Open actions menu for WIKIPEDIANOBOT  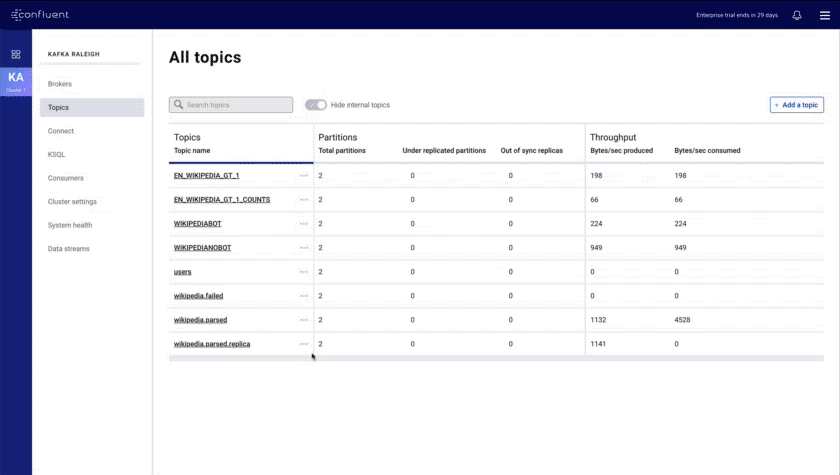tap(304, 248)
